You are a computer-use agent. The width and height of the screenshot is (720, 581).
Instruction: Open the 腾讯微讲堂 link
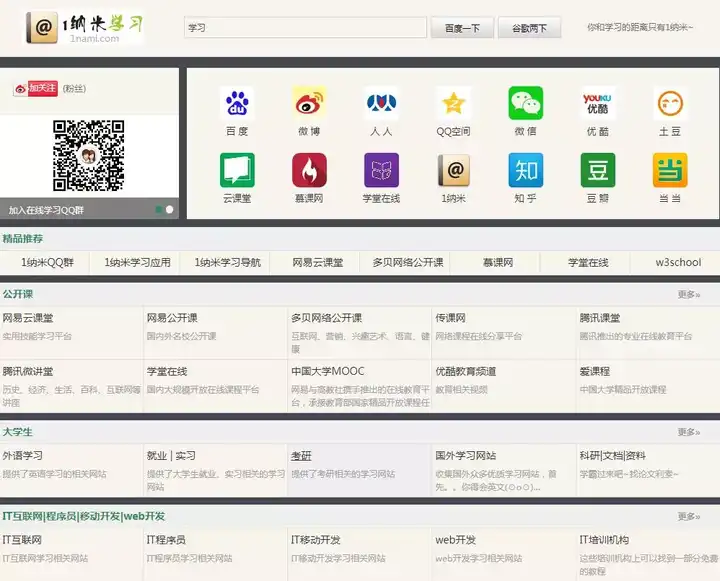(x=28, y=372)
